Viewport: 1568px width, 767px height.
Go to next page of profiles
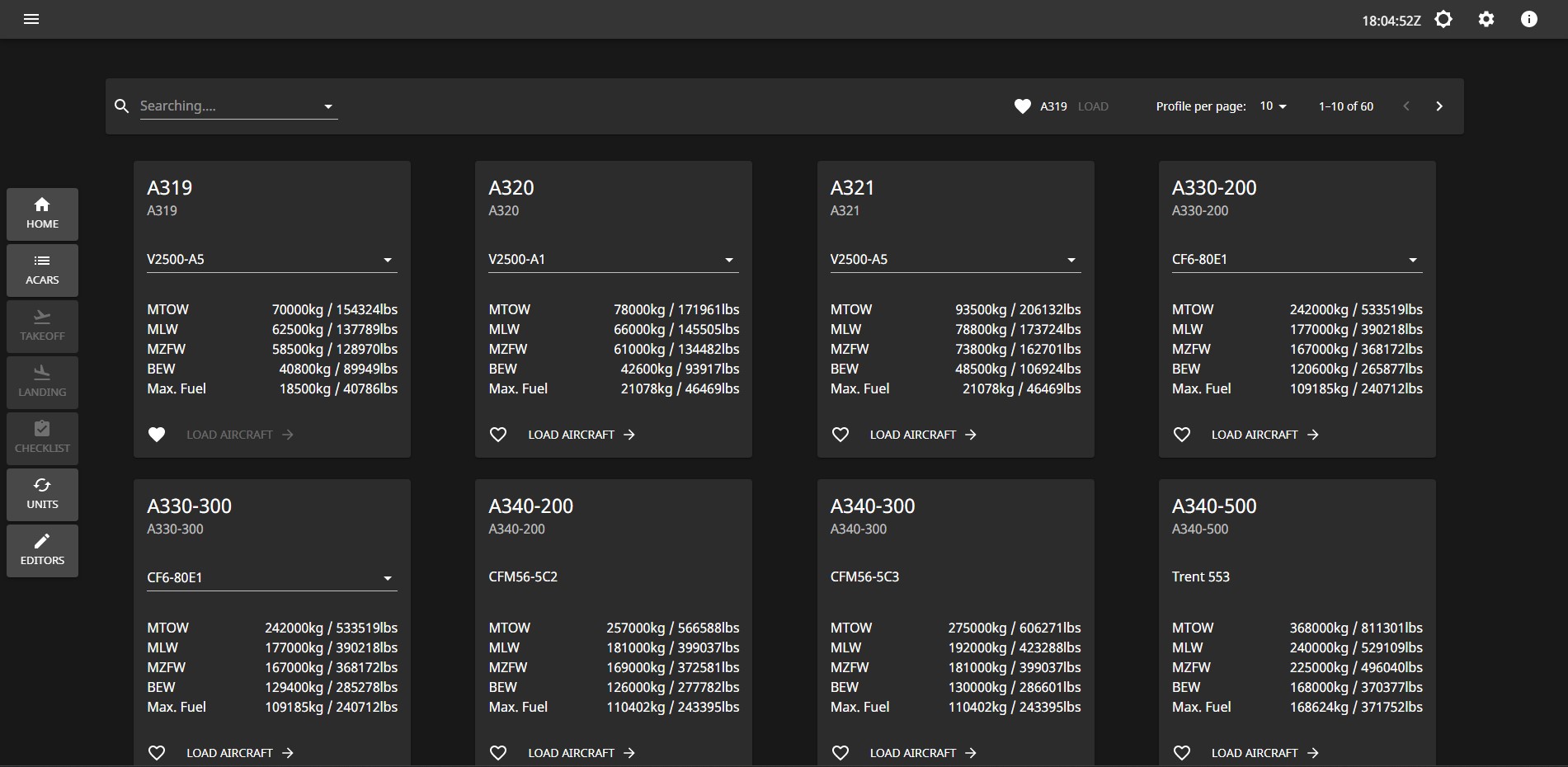click(1439, 106)
